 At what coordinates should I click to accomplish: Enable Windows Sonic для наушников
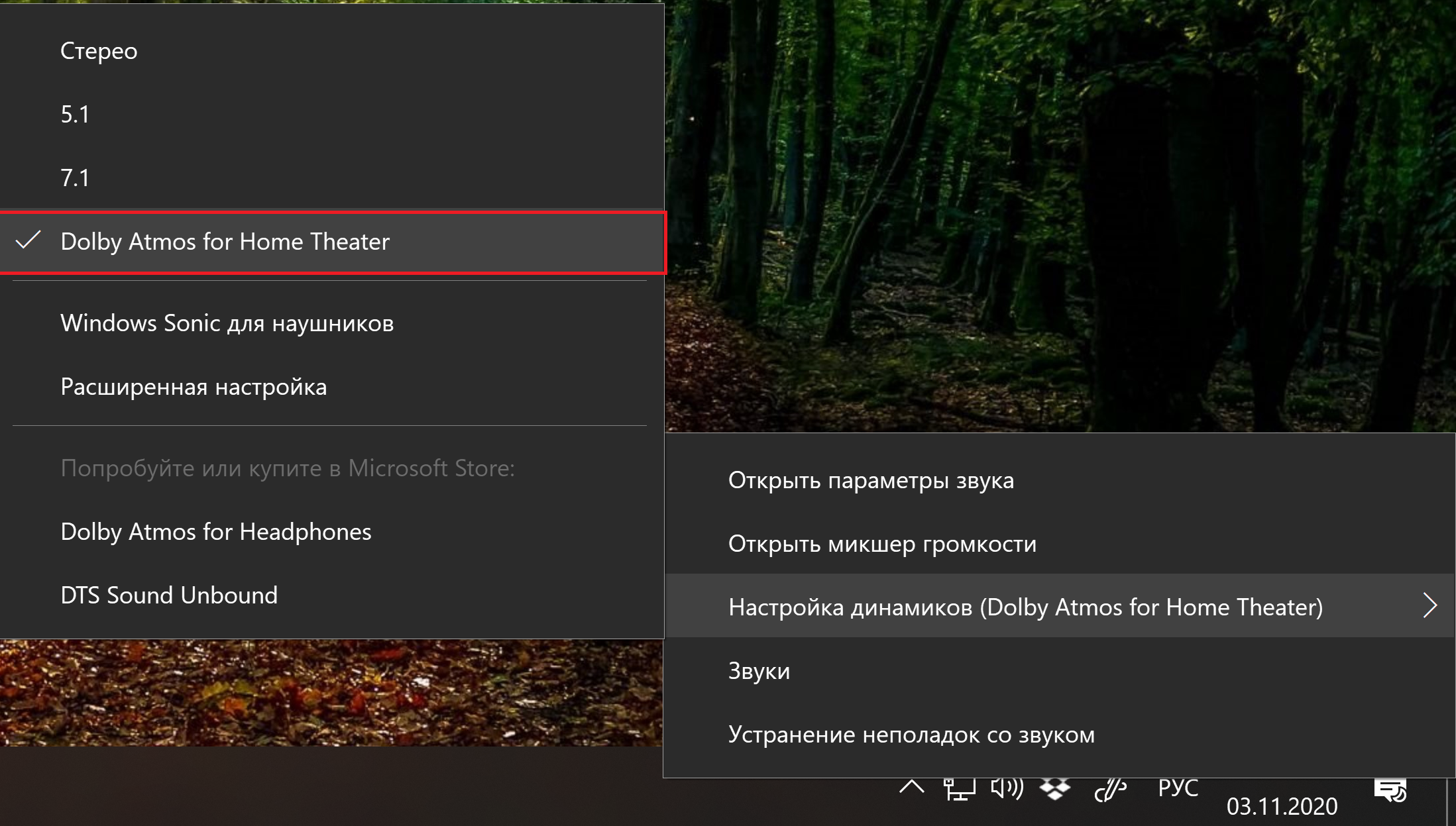tap(227, 323)
